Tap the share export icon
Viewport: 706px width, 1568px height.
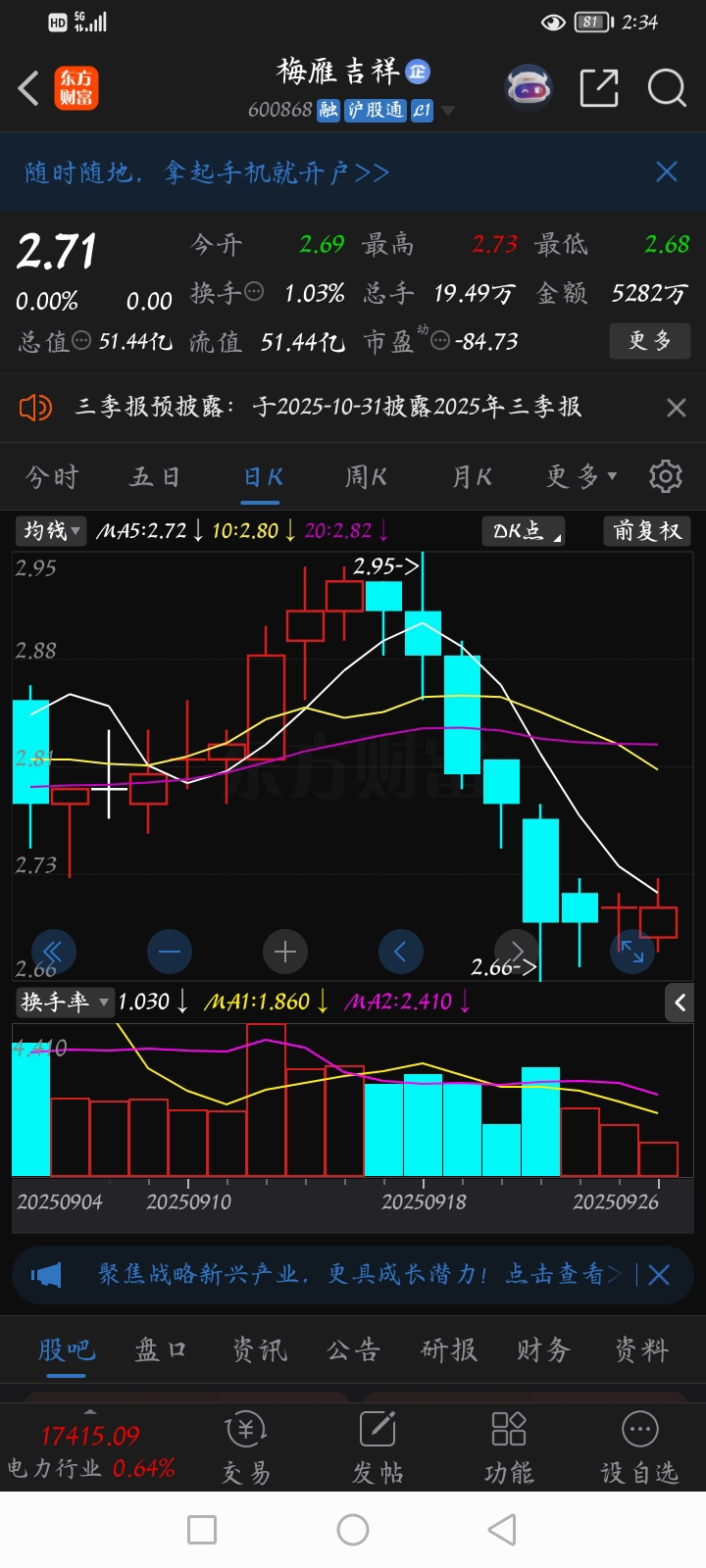(x=599, y=88)
